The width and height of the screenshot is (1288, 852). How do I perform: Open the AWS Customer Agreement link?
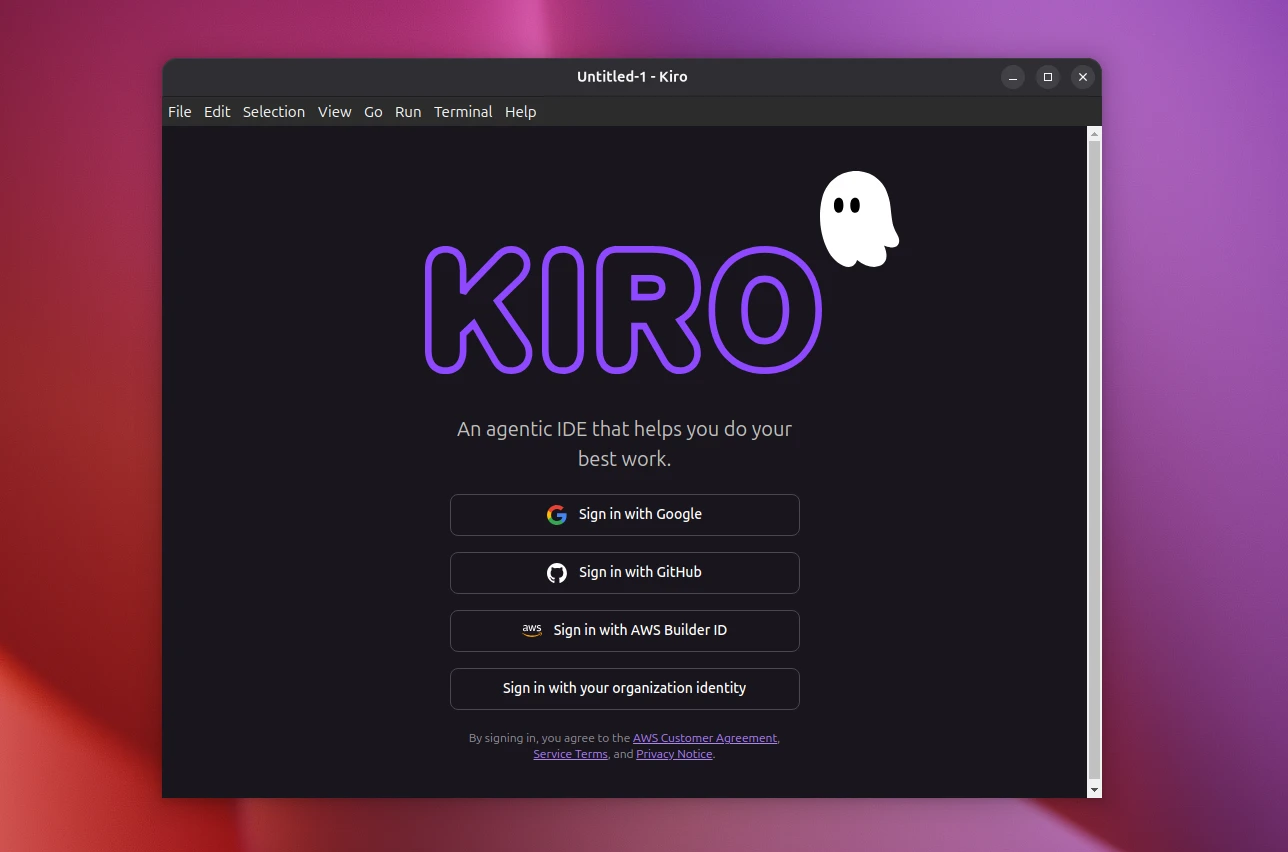[x=705, y=737]
